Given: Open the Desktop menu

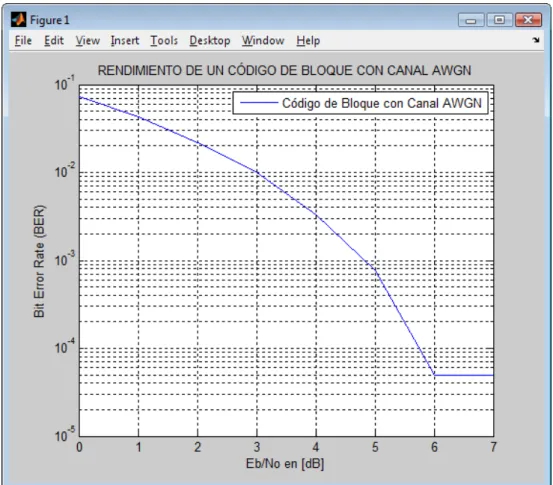Looking at the screenshot, I should [210, 41].
